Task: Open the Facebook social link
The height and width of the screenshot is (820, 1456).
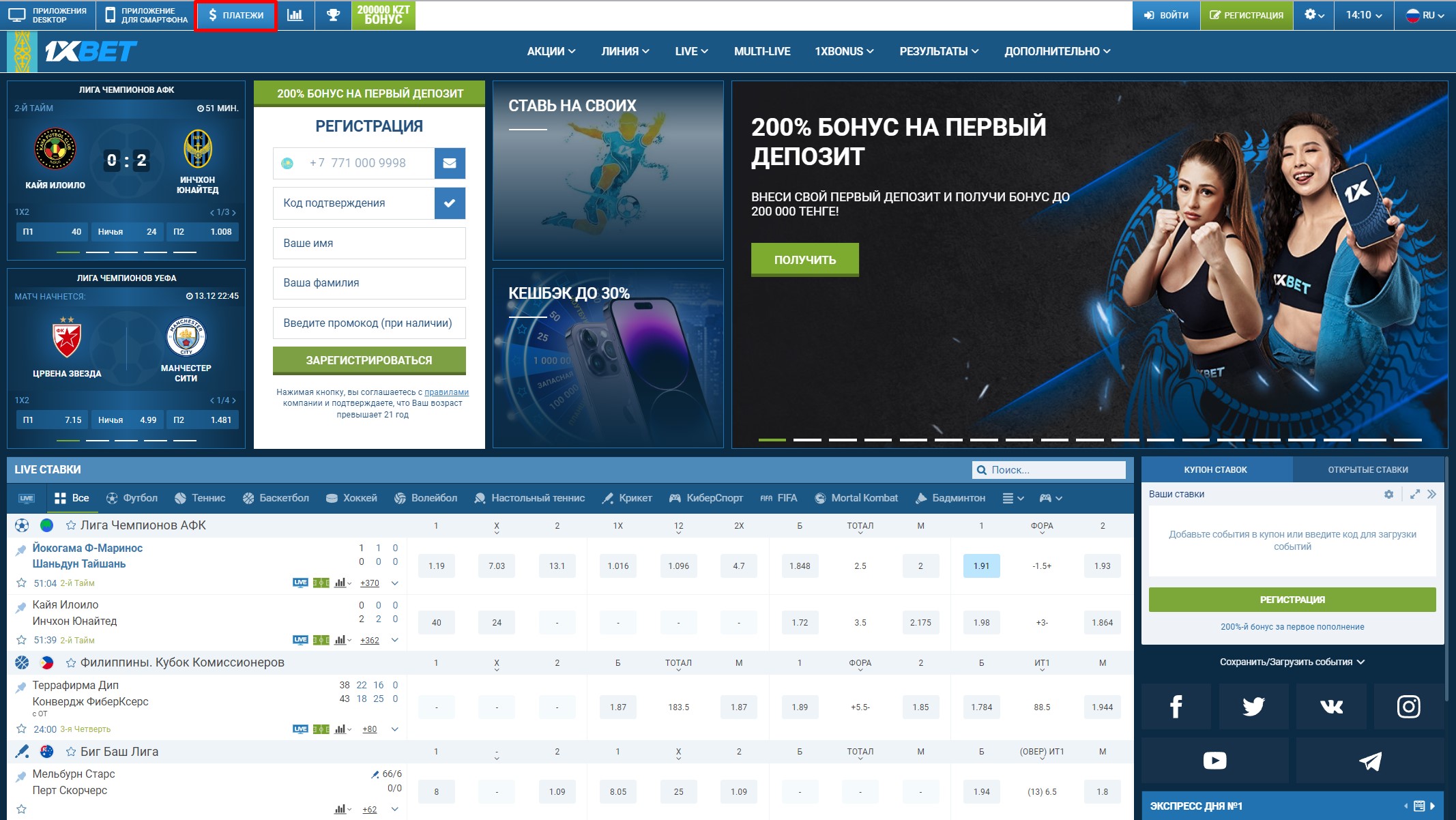Action: coord(1176,707)
